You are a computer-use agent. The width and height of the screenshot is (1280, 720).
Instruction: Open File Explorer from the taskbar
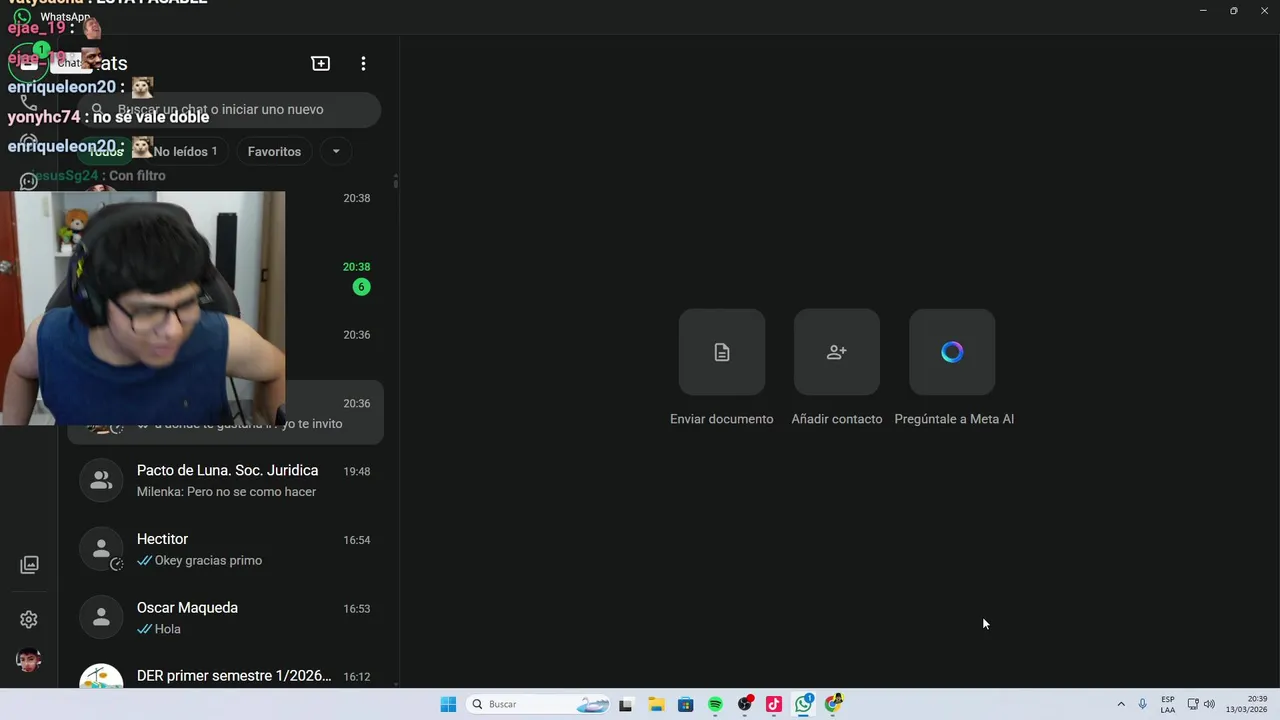click(x=656, y=704)
